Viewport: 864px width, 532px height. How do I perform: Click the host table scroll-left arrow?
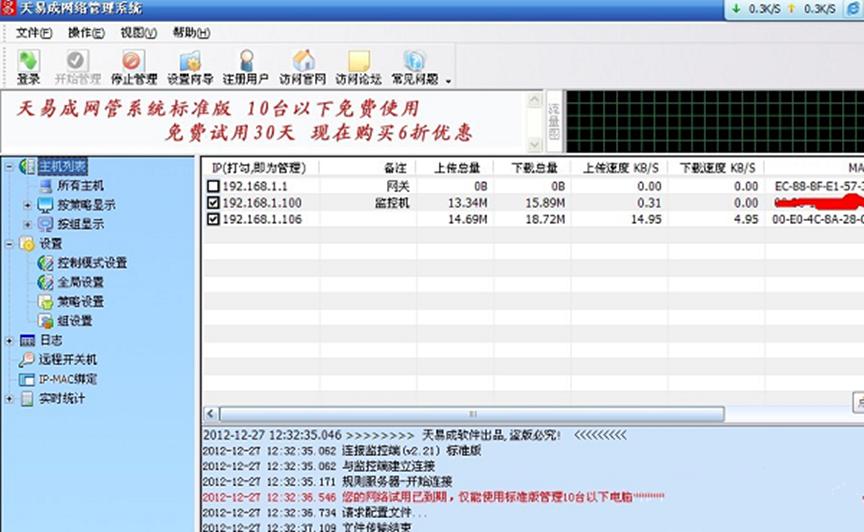coord(210,413)
